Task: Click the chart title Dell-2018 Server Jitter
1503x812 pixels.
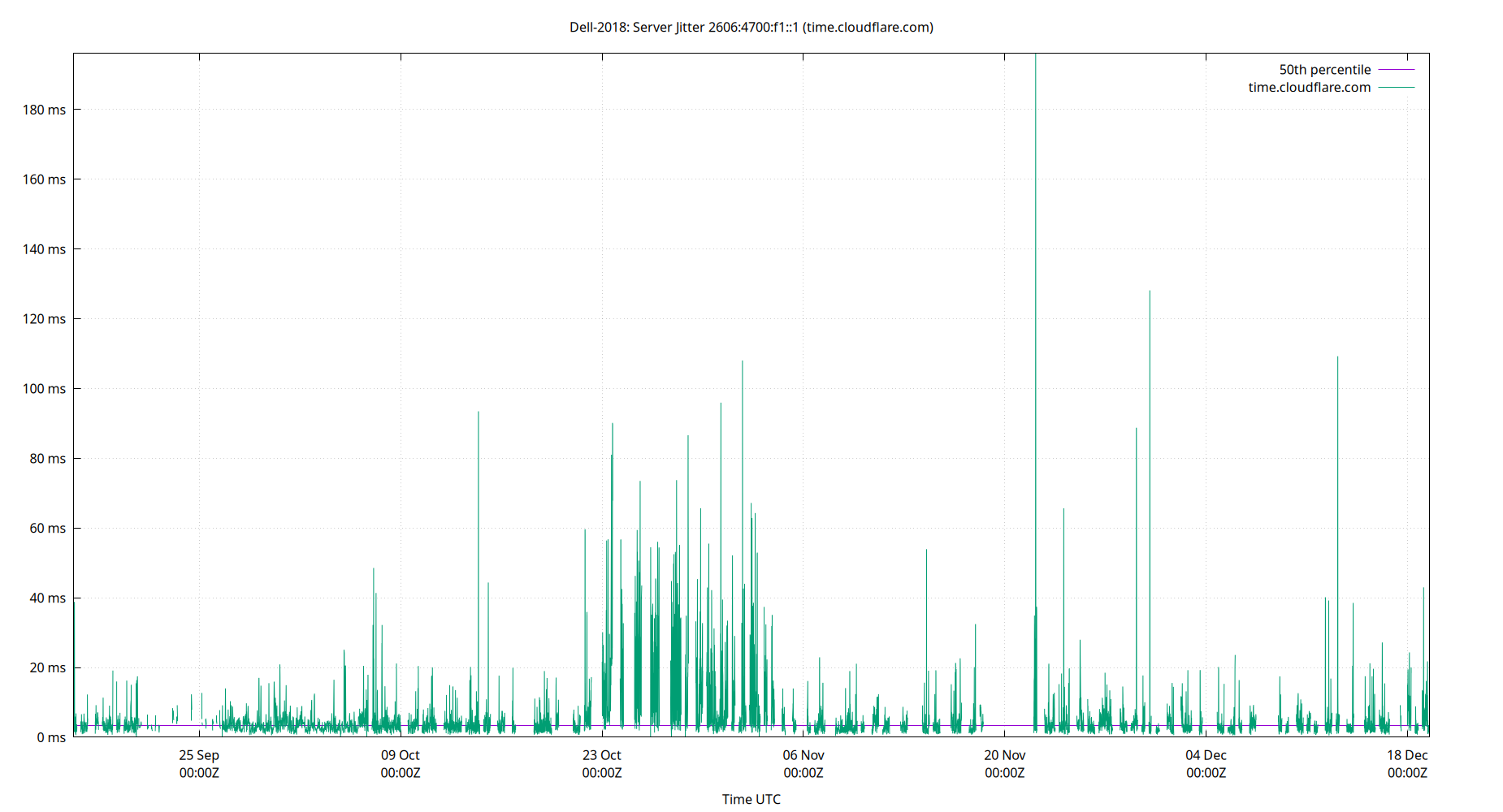Action: [751, 27]
